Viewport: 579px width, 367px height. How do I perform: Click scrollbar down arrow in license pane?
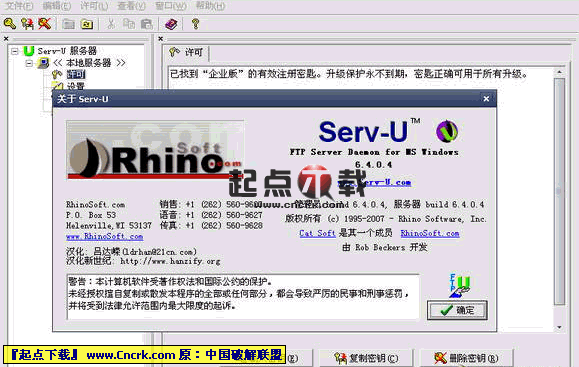559,327
